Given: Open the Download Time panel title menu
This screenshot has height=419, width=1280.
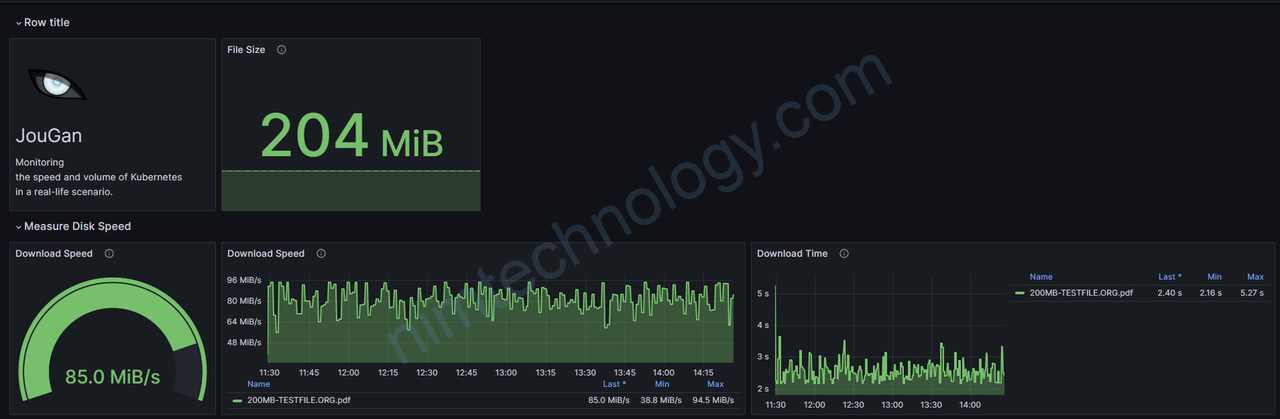Looking at the screenshot, I should [792, 254].
